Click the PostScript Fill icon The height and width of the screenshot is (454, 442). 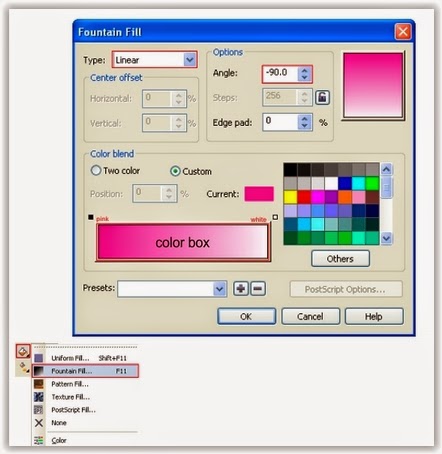pyautogui.click(x=39, y=410)
